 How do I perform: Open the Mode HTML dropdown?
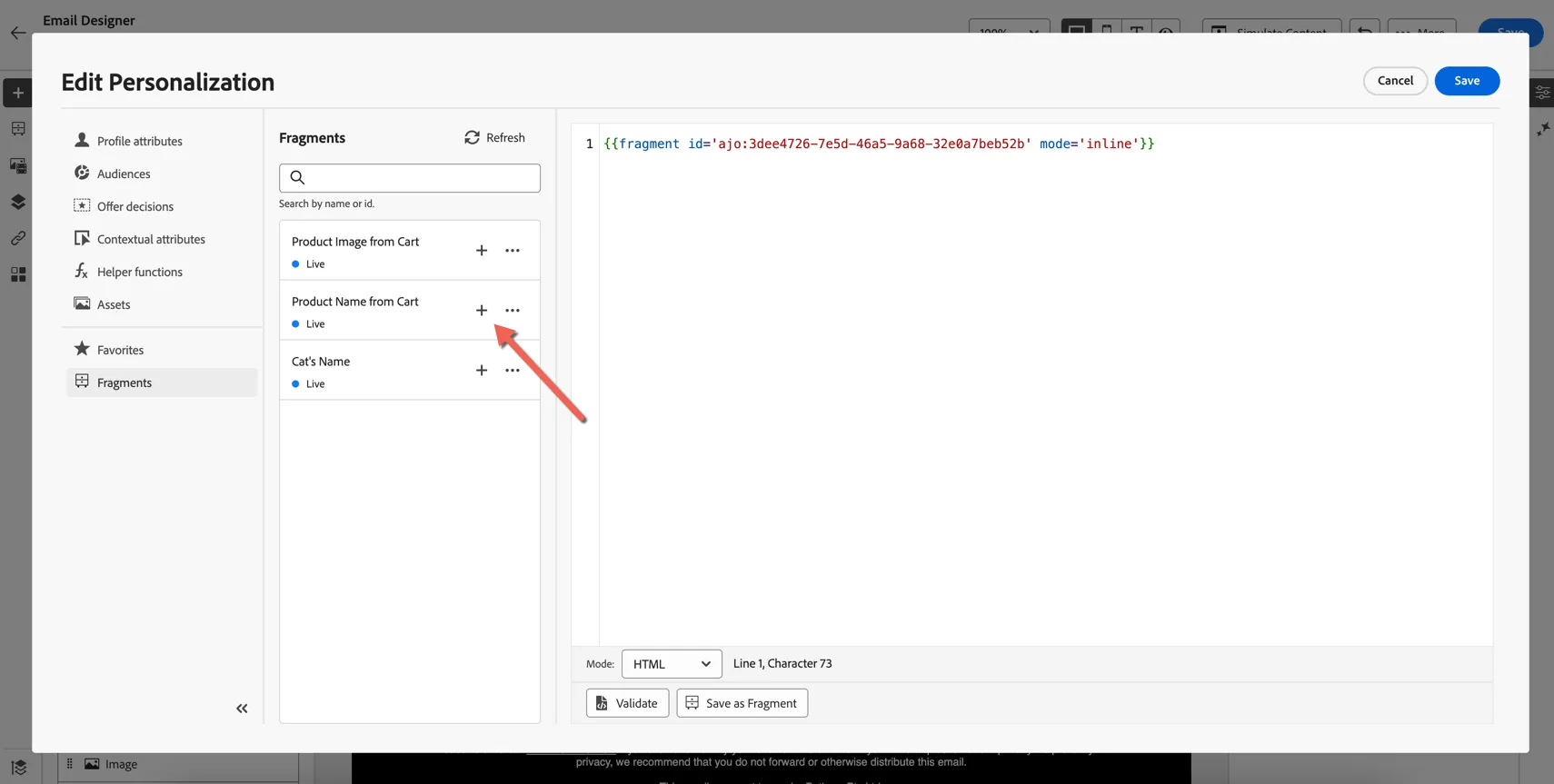coord(672,664)
